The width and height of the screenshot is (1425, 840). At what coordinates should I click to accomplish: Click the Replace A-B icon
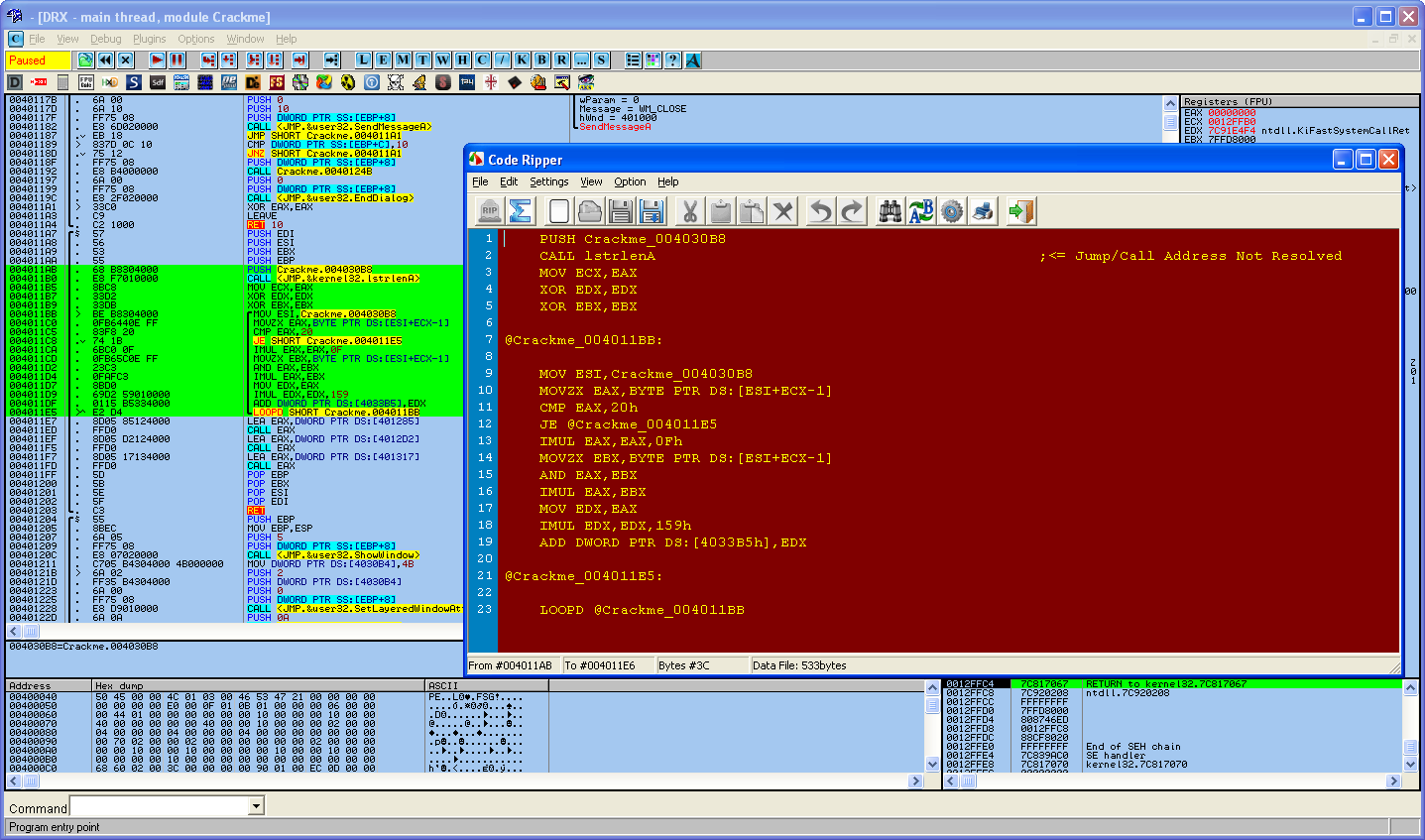[x=921, y=210]
